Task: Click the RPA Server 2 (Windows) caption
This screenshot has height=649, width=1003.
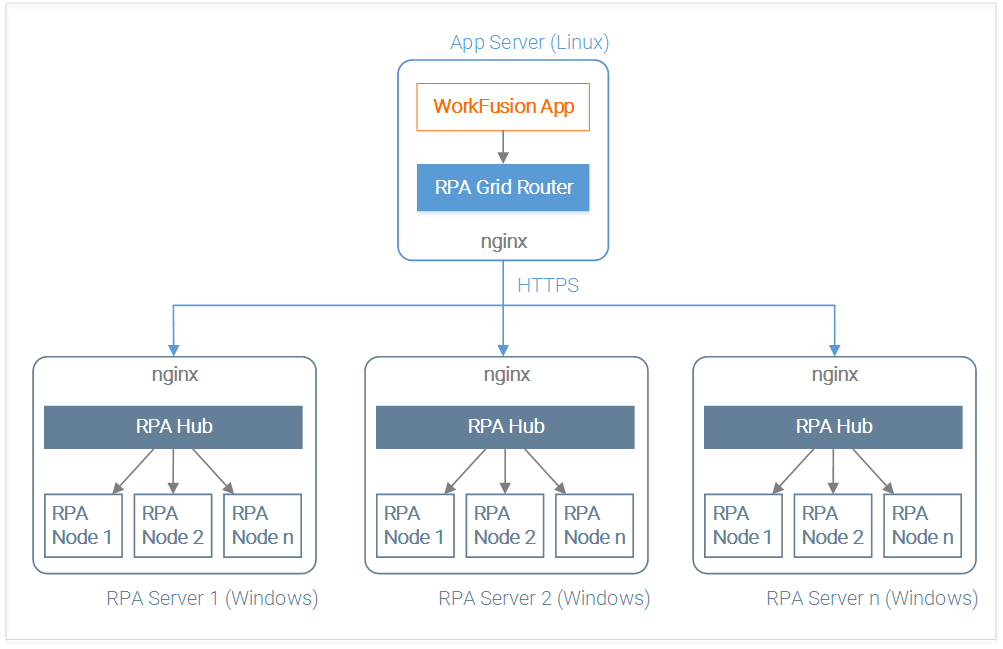Action: tap(544, 598)
